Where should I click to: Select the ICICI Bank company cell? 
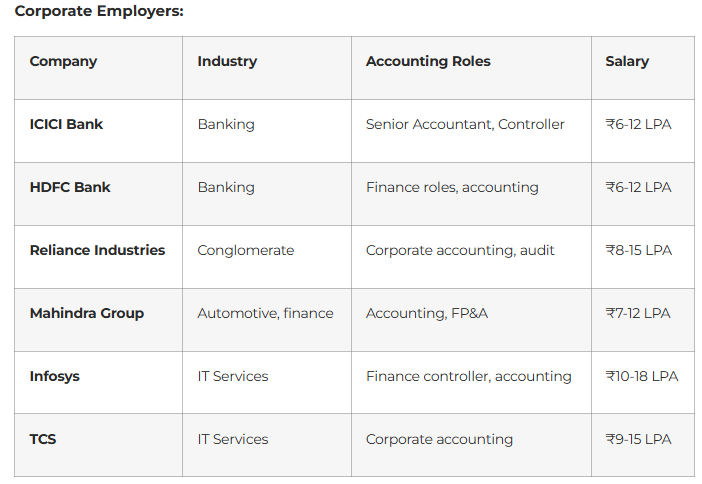[66, 125]
